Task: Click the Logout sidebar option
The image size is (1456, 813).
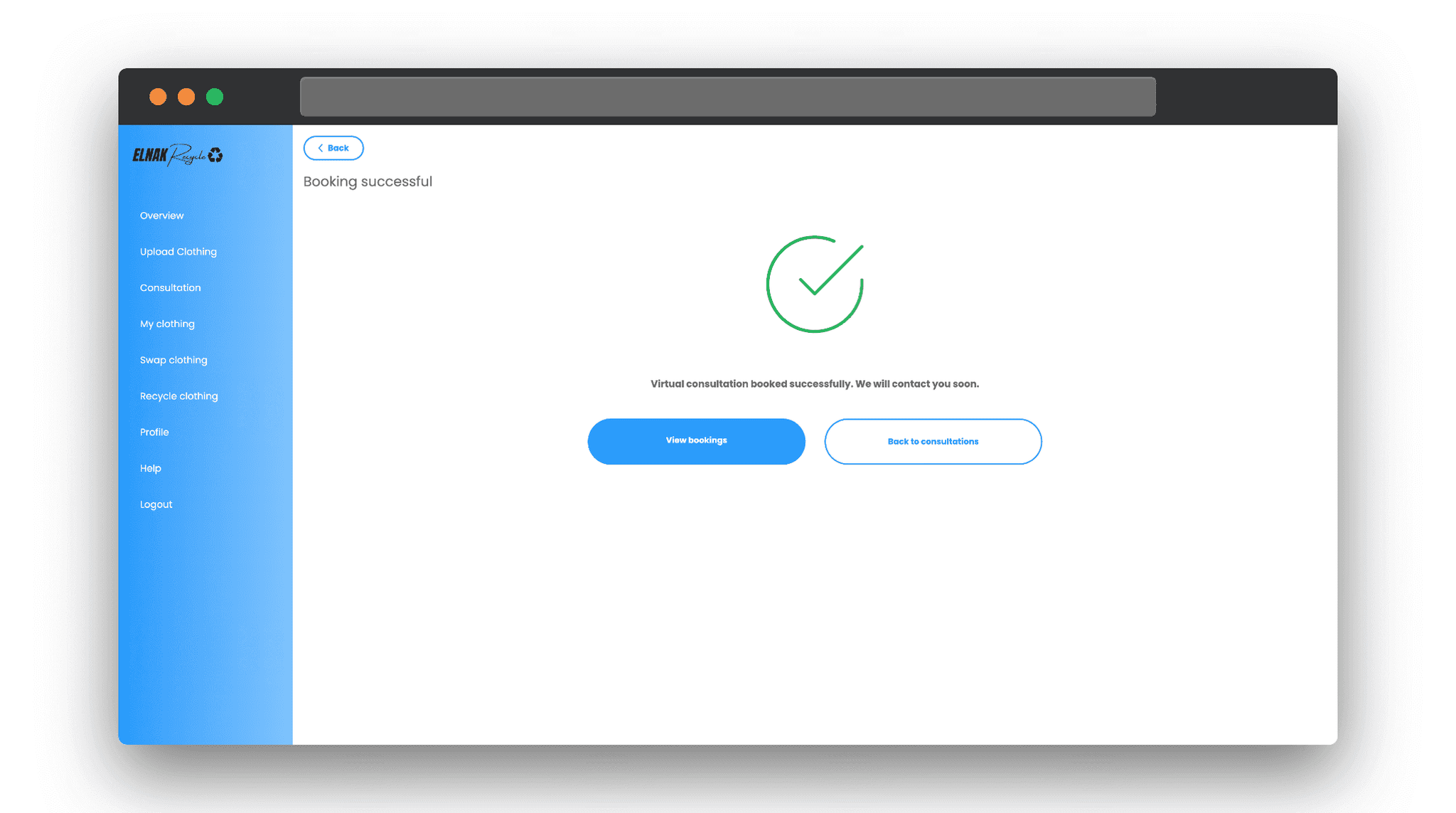Action: pos(156,504)
